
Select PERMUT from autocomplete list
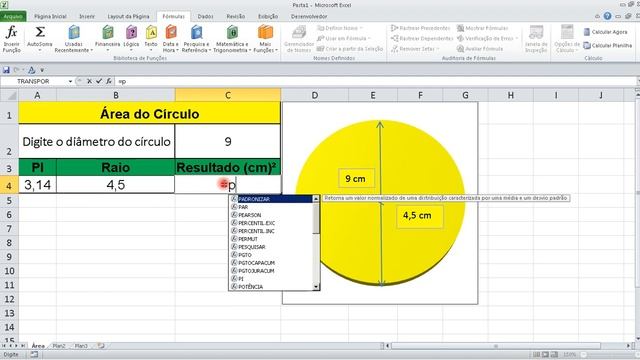pyautogui.click(x=271, y=239)
